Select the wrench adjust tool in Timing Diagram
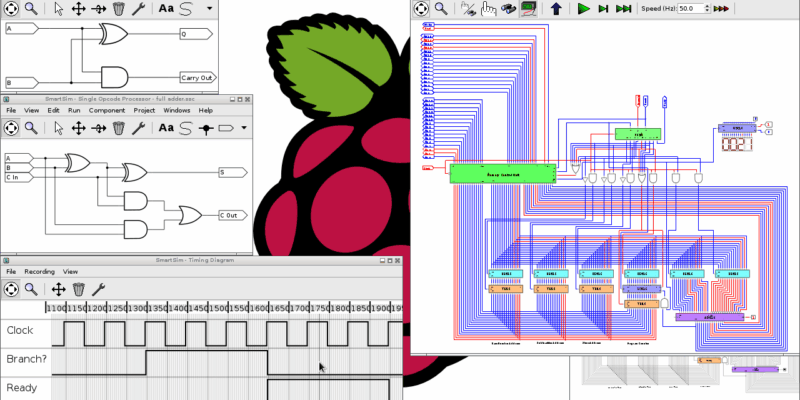 (x=98, y=289)
